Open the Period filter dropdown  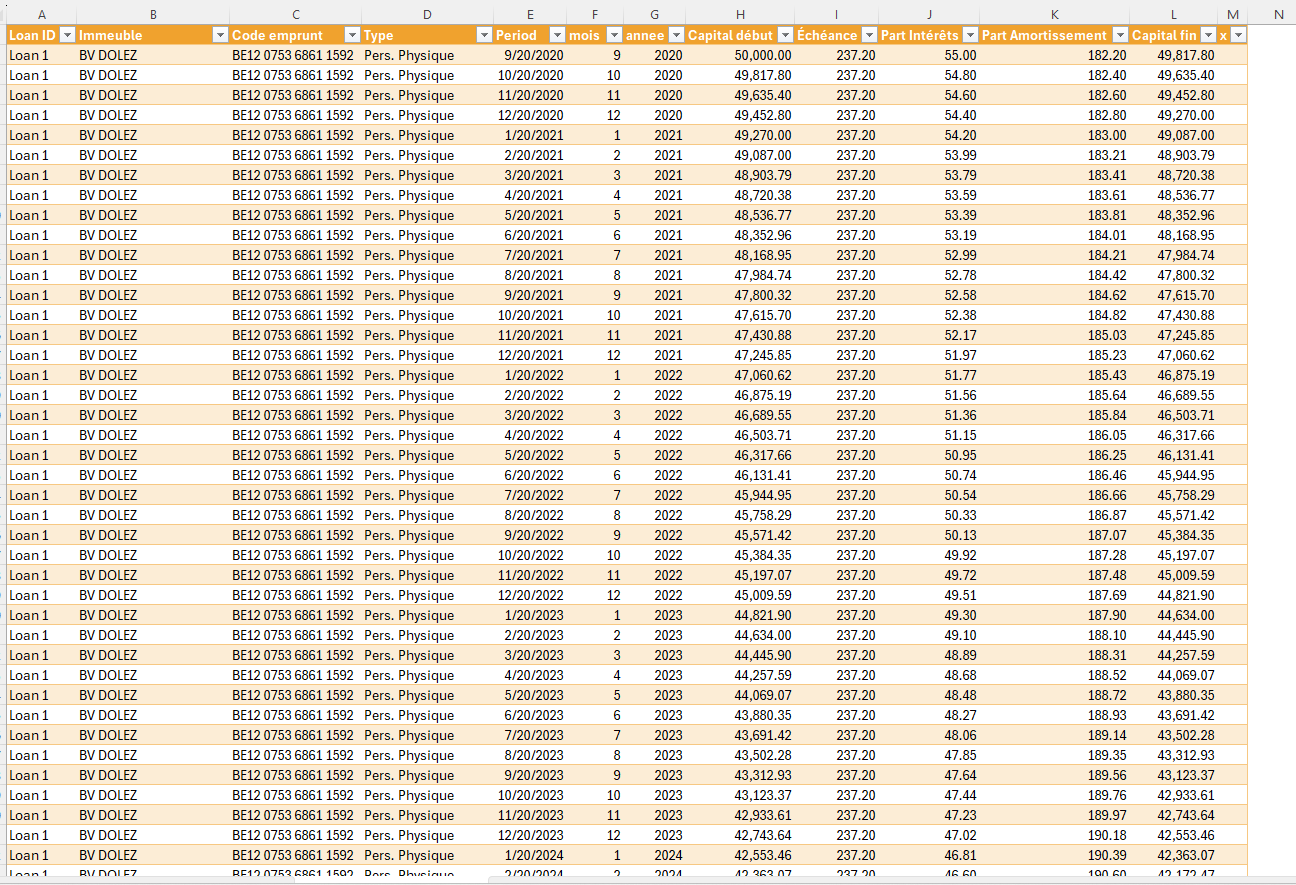[555, 35]
